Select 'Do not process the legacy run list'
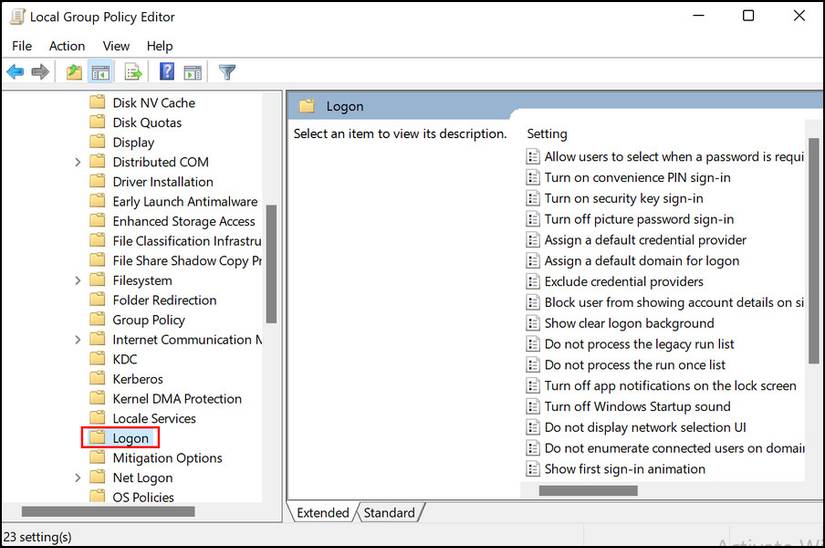The image size is (825, 548). [x=639, y=344]
